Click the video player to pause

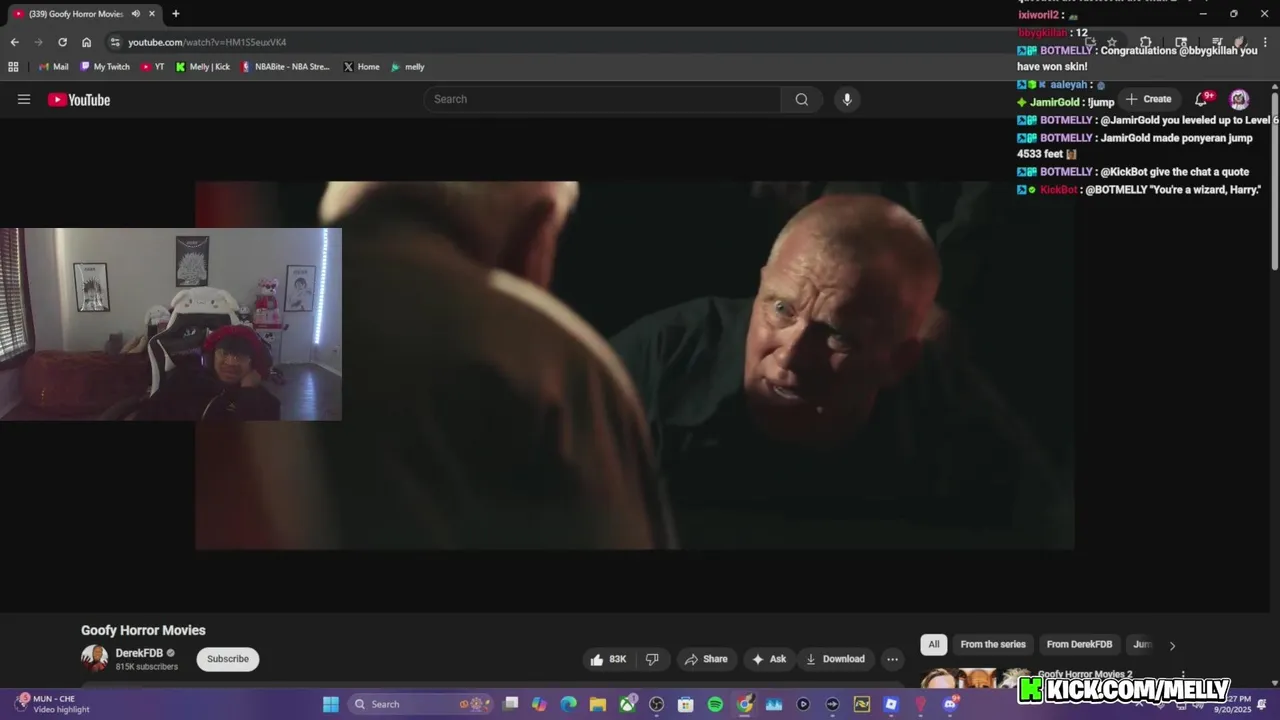pyautogui.click(x=635, y=365)
